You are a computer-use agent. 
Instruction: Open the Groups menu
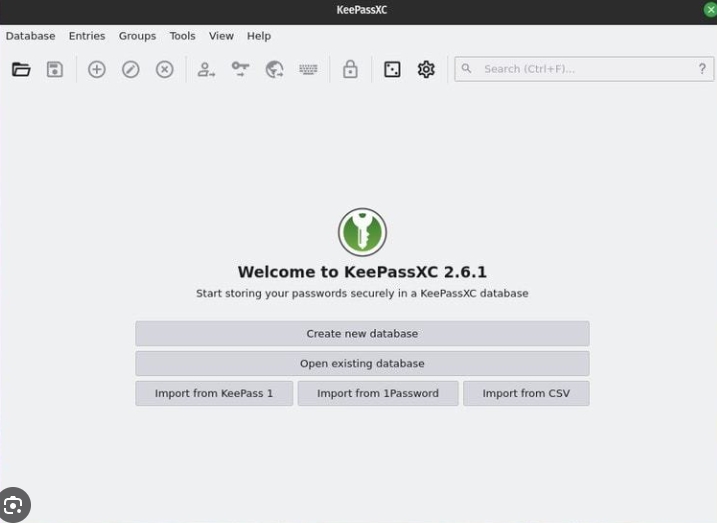[137, 36]
